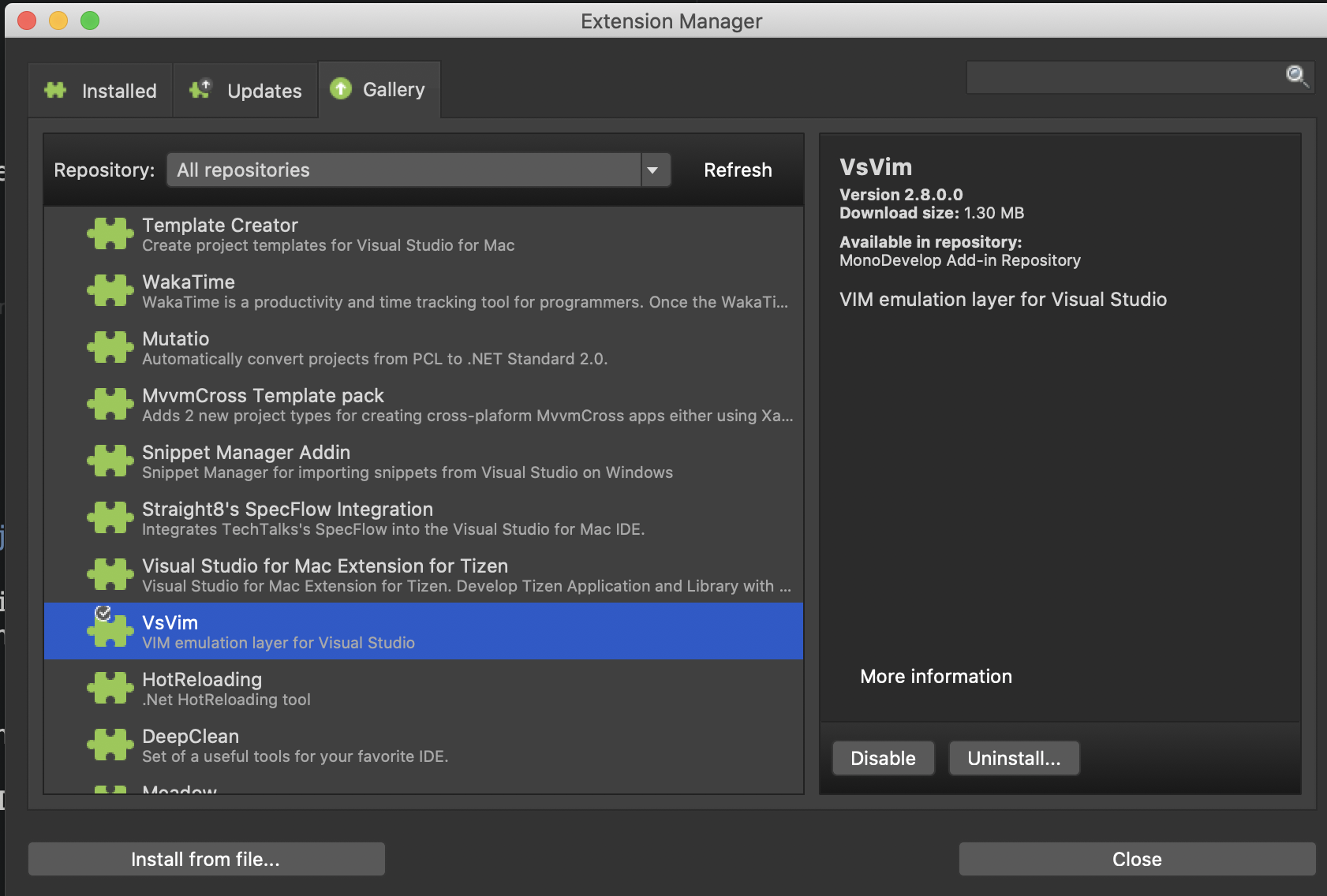Viewport: 1327px width, 896px height.
Task: Close the Extension Manager dialog
Action: [x=1137, y=859]
